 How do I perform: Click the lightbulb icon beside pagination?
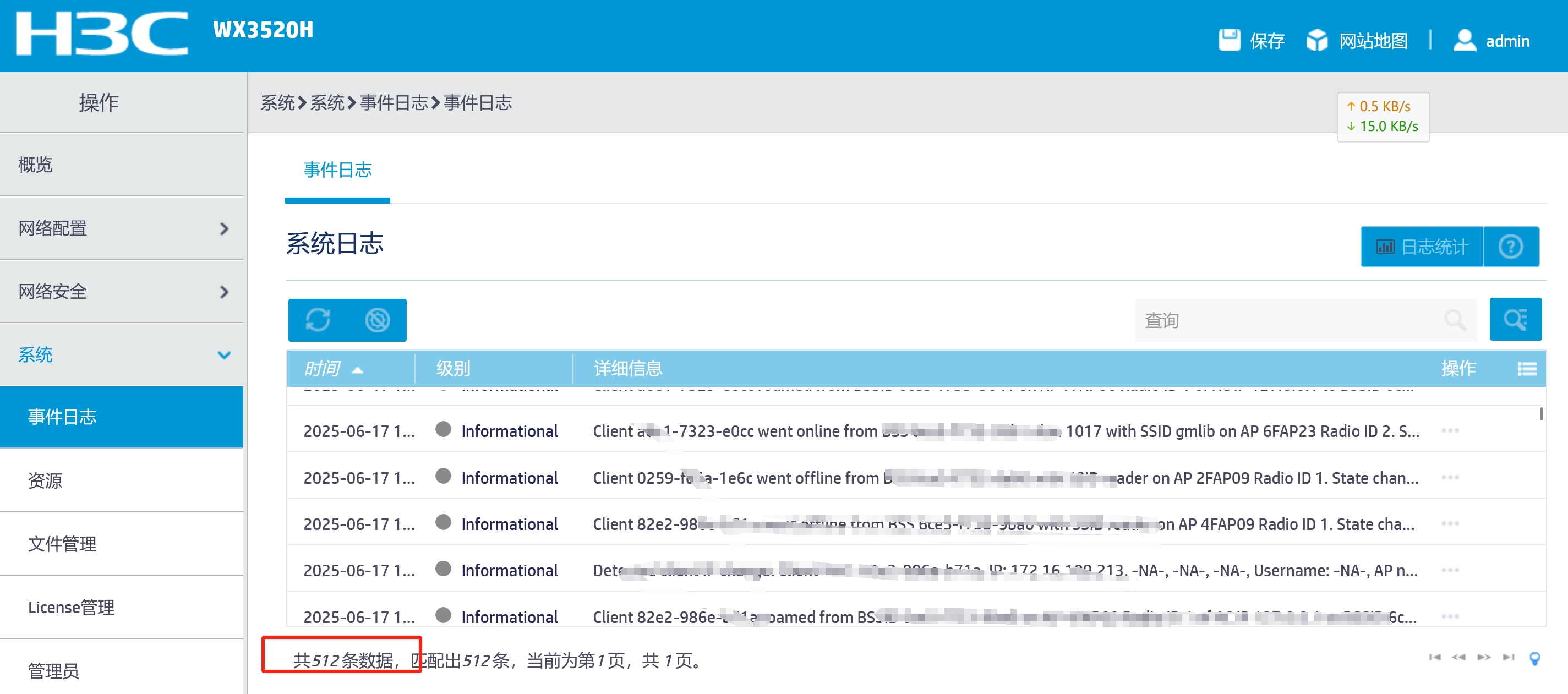(1534, 658)
